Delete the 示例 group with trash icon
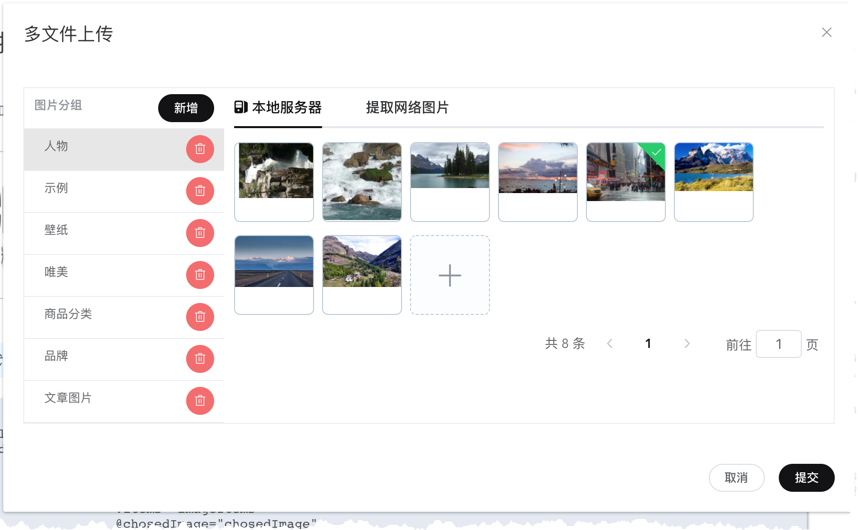This screenshot has height=530, width=858. click(200, 191)
